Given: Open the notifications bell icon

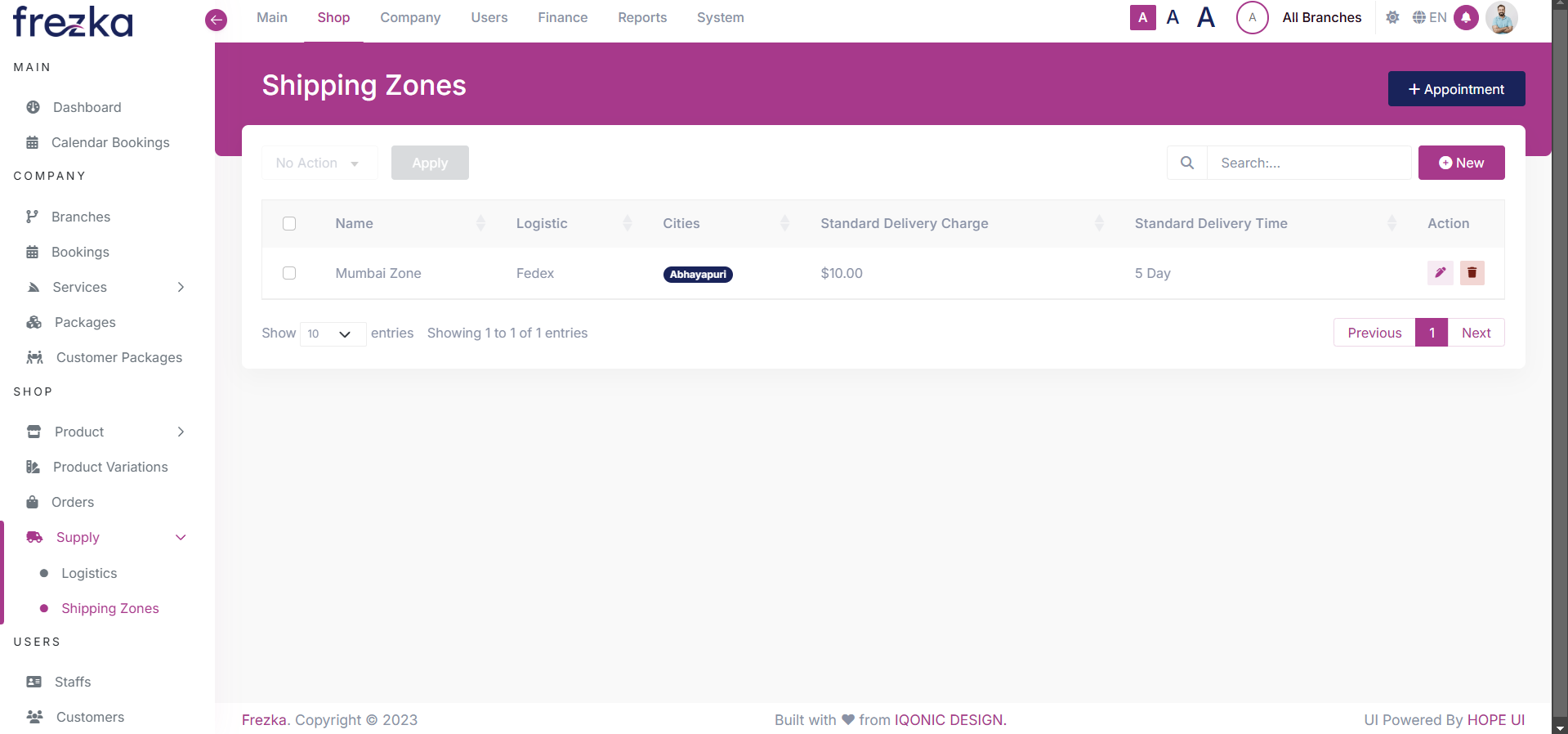Looking at the screenshot, I should (x=1466, y=17).
